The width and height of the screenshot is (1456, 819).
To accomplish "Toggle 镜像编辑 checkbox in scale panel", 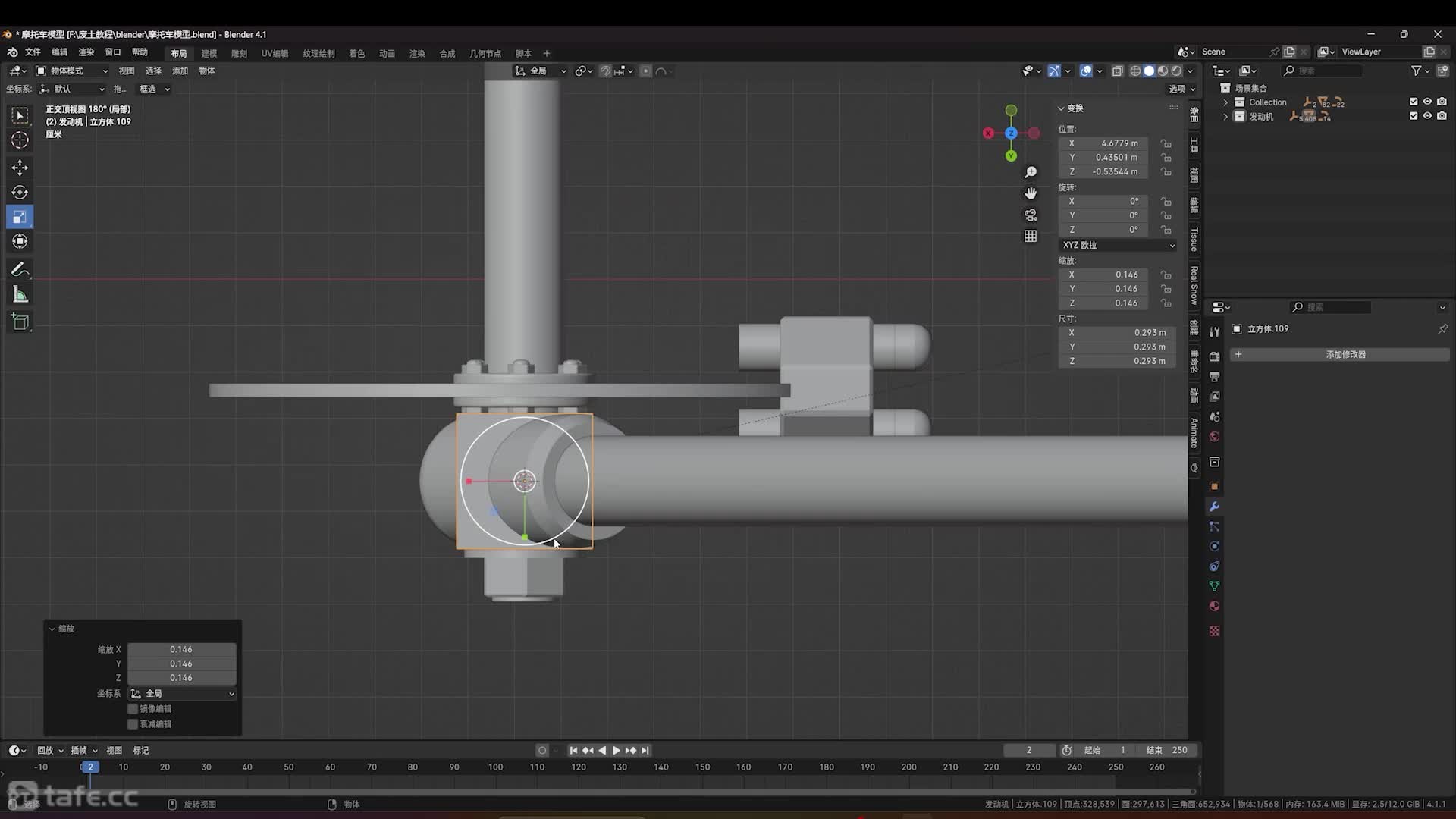I will (x=133, y=709).
